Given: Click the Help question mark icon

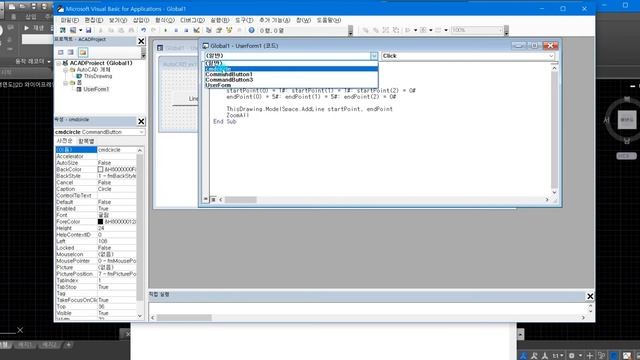Looking at the screenshot, I should click(251, 30).
